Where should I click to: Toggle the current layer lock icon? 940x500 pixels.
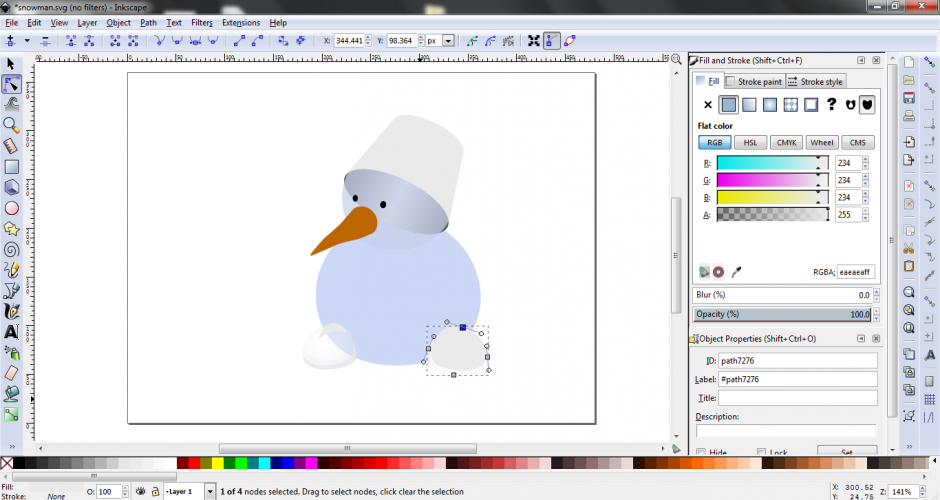[x=155, y=492]
